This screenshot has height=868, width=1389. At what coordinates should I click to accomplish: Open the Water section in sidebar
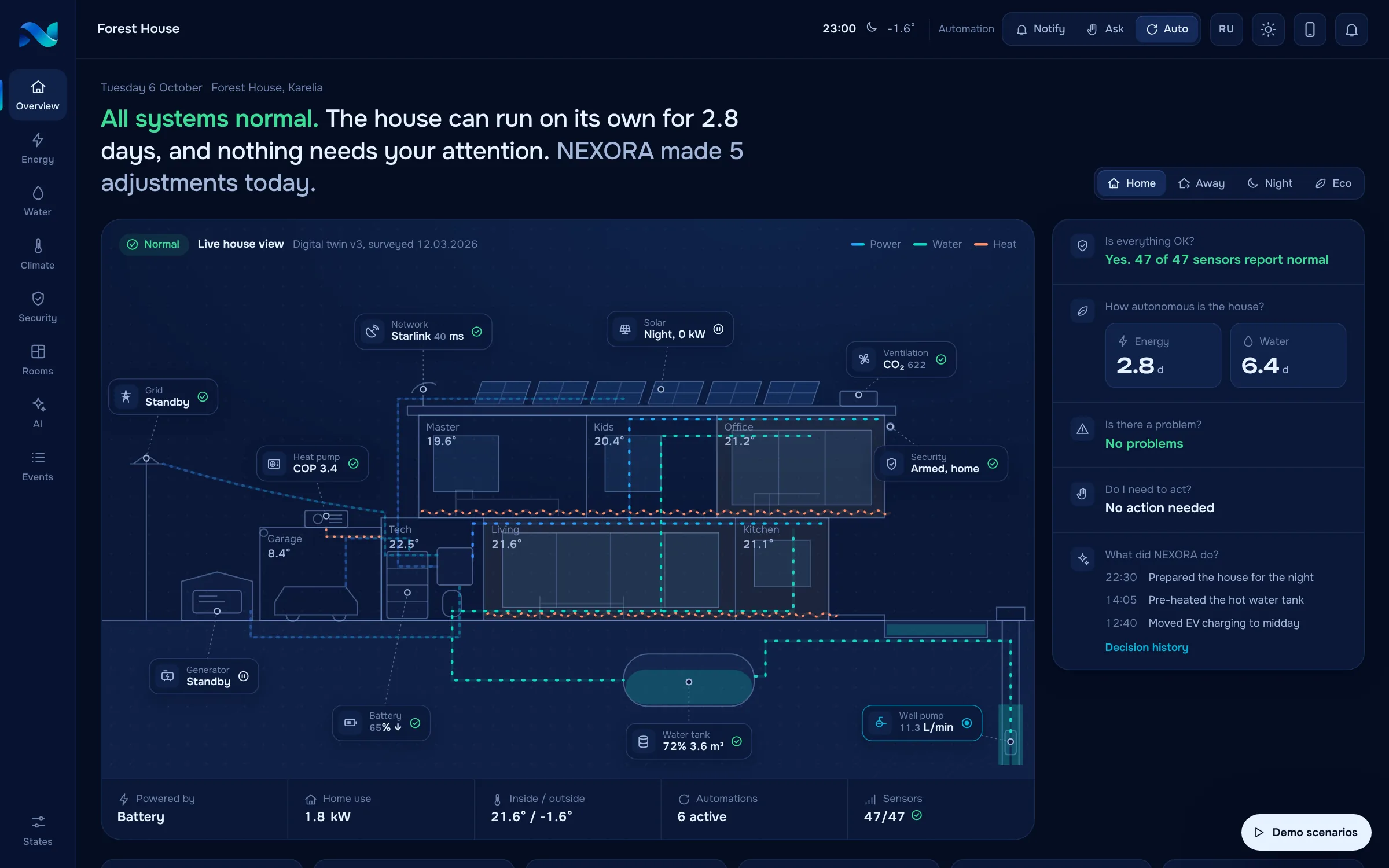[x=38, y=201]
